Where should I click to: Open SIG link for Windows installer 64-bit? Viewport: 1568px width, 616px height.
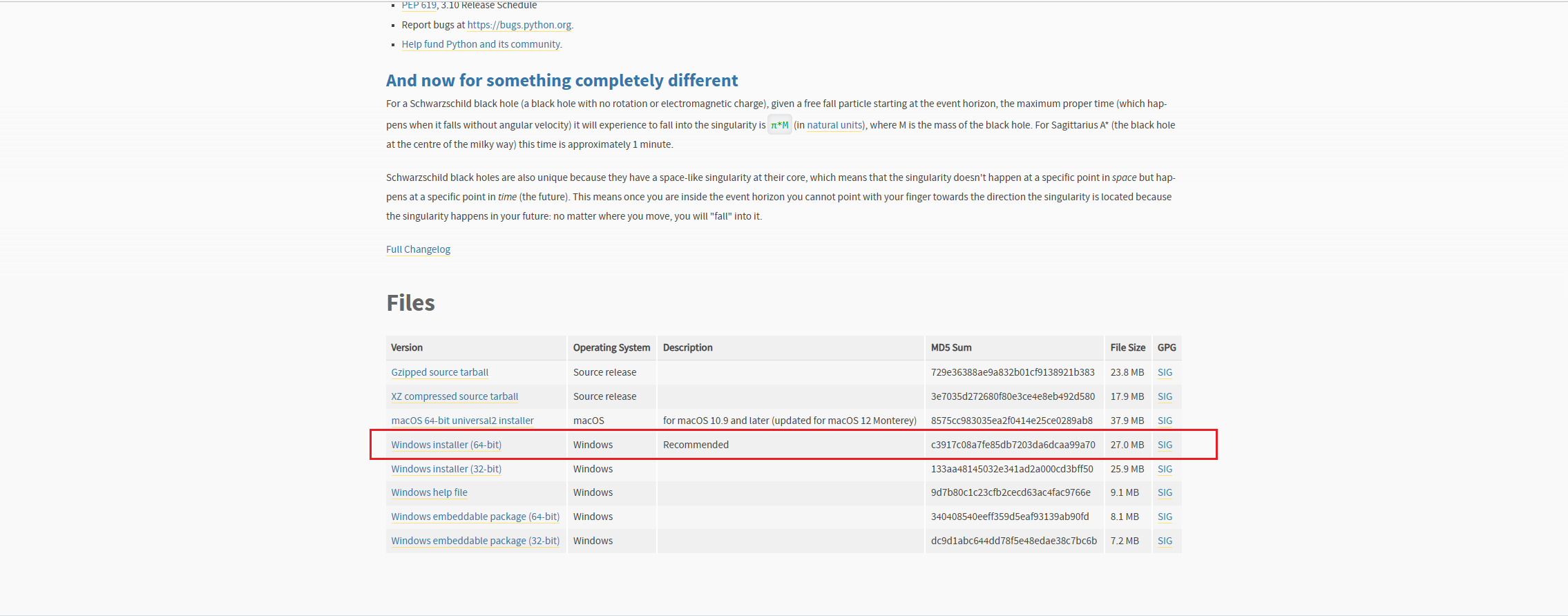1165,445
